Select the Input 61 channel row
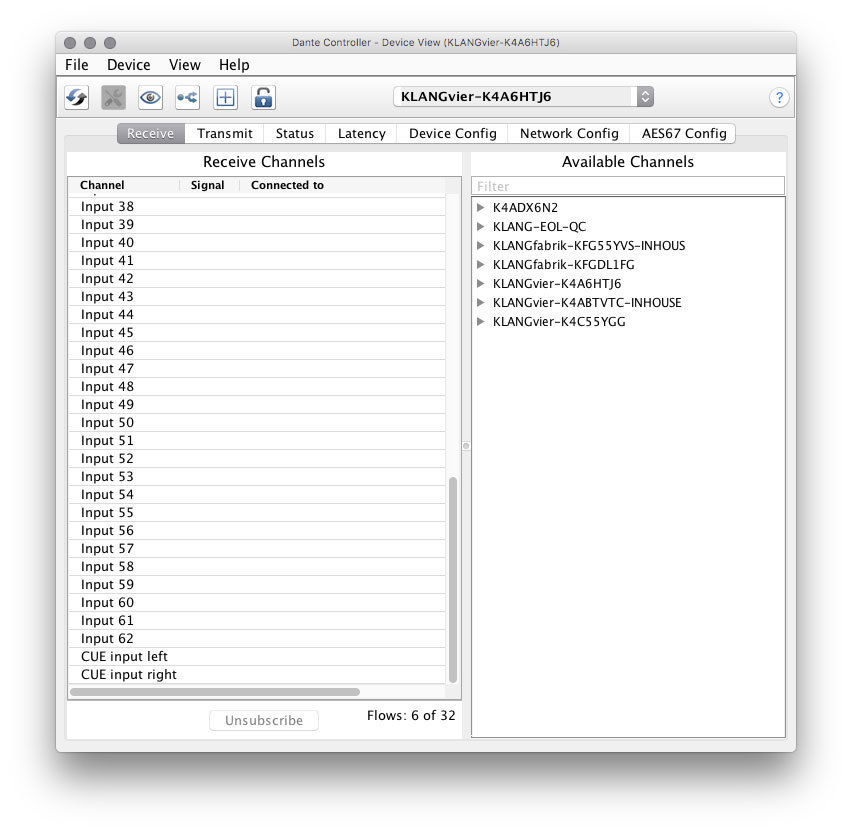 point(257,621)
